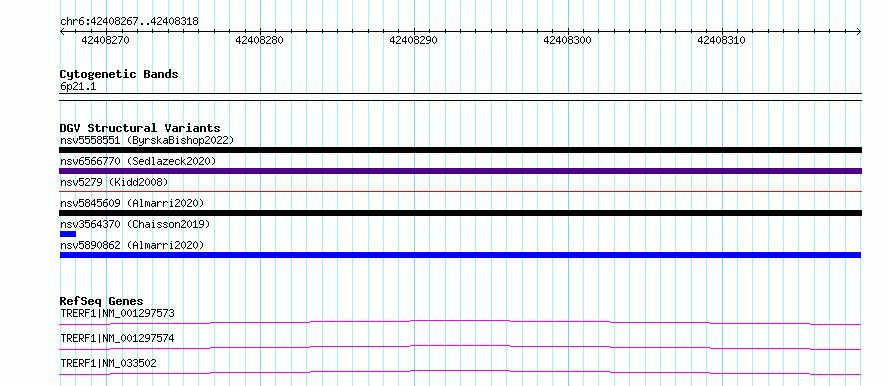This screenshot has width=890, height=386.
Task: Click the magenta line for TRERF1|NM_001297574
Action: pyautogui.click(x=460, y=347)
